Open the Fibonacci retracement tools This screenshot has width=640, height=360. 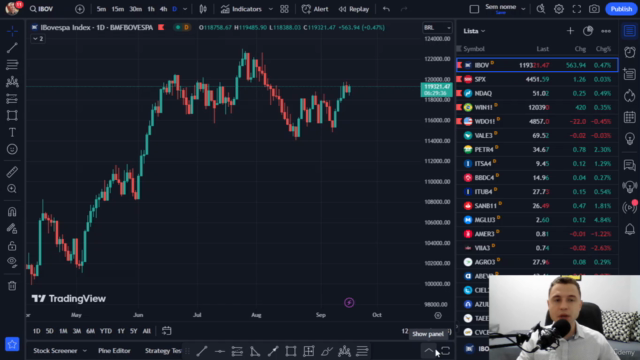(x=12, y=64)
